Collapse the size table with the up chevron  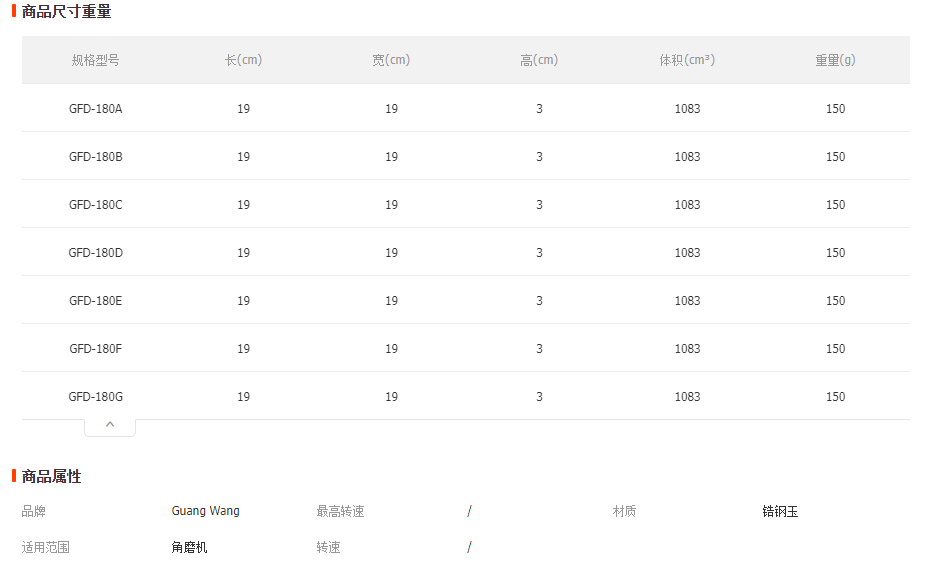(110, 425)
